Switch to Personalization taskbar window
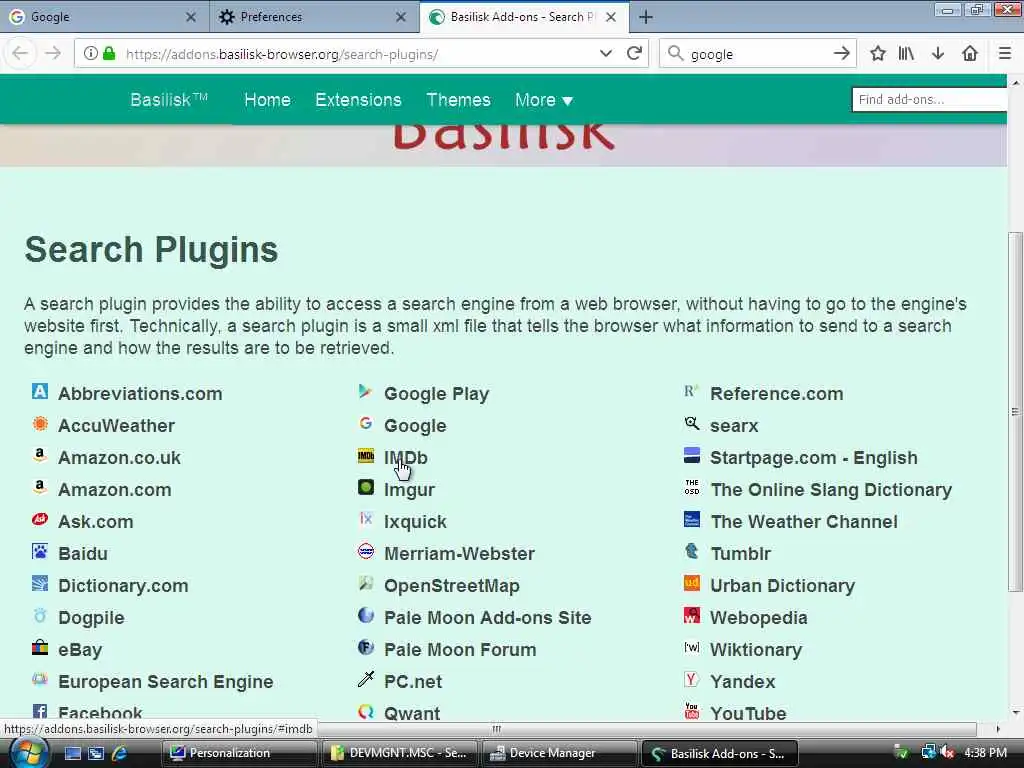Viewport: 1024px width, 768px height. pyautogui.click(x=239, y=753)
